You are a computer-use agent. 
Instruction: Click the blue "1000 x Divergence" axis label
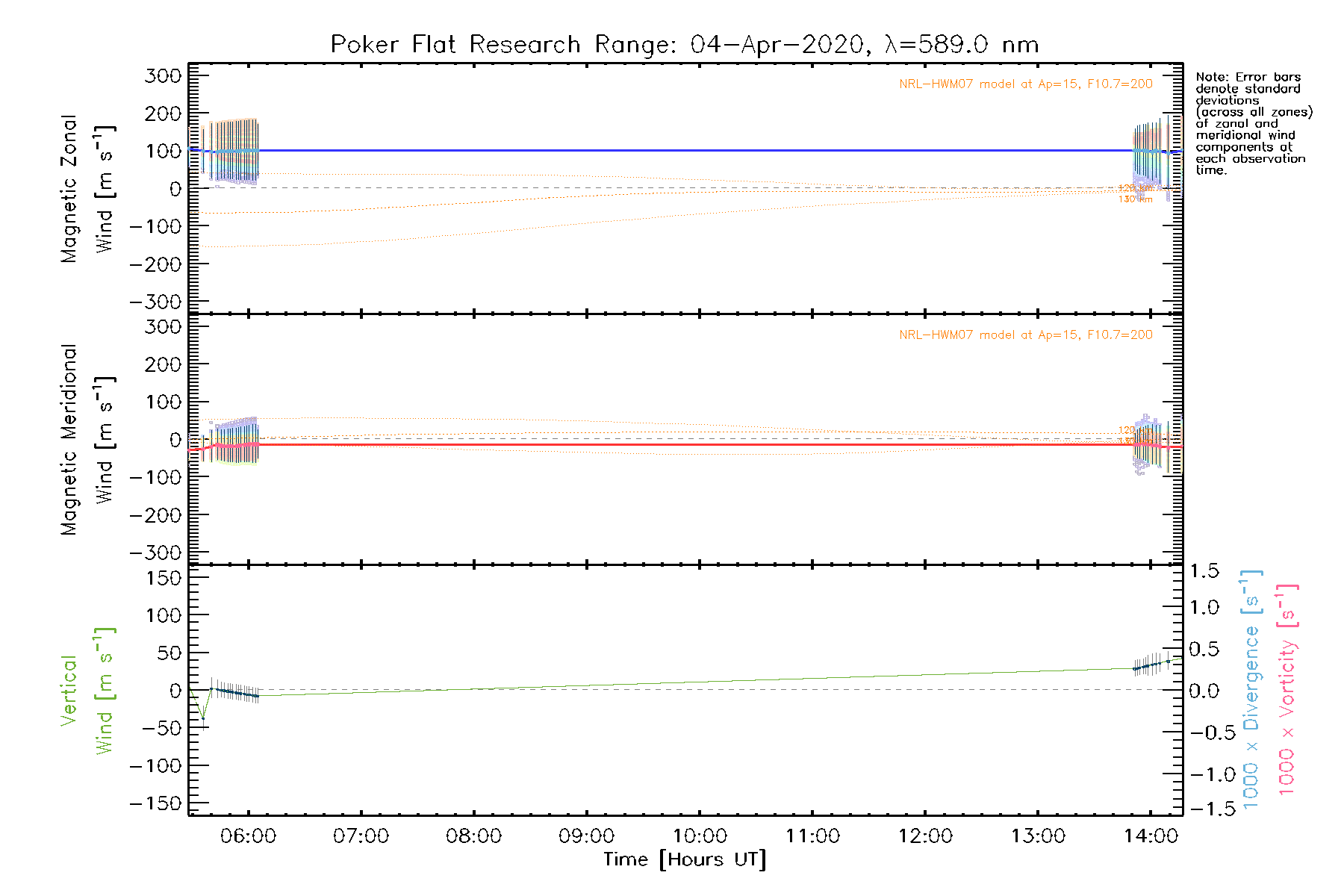[1251, 690]
